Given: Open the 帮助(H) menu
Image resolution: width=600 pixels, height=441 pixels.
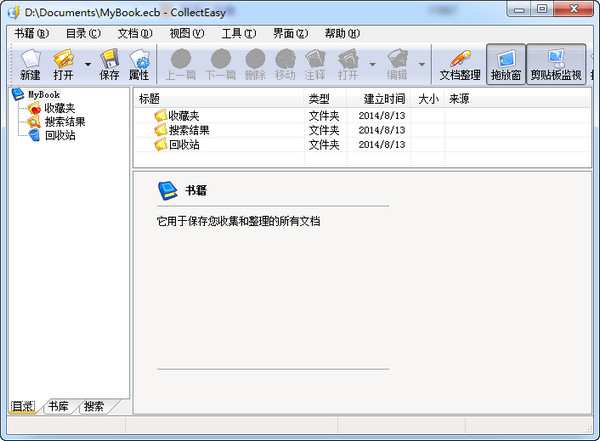Looking at the screenshot, I should click(x=342, y=34).
